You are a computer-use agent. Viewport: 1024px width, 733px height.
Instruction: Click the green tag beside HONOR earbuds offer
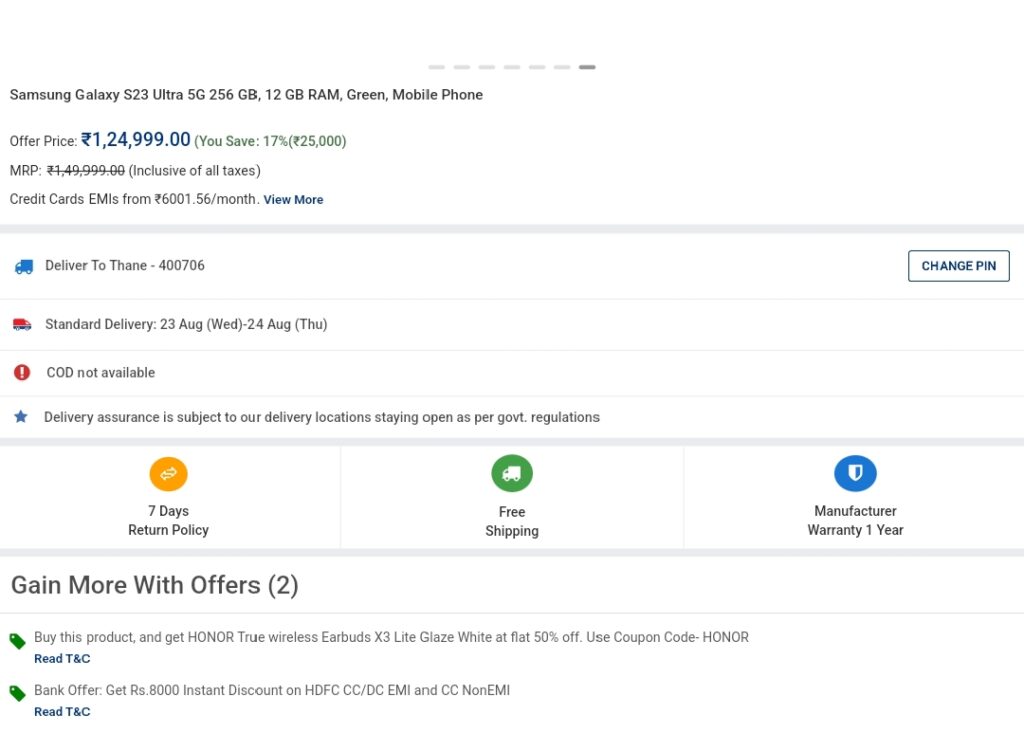18,641
